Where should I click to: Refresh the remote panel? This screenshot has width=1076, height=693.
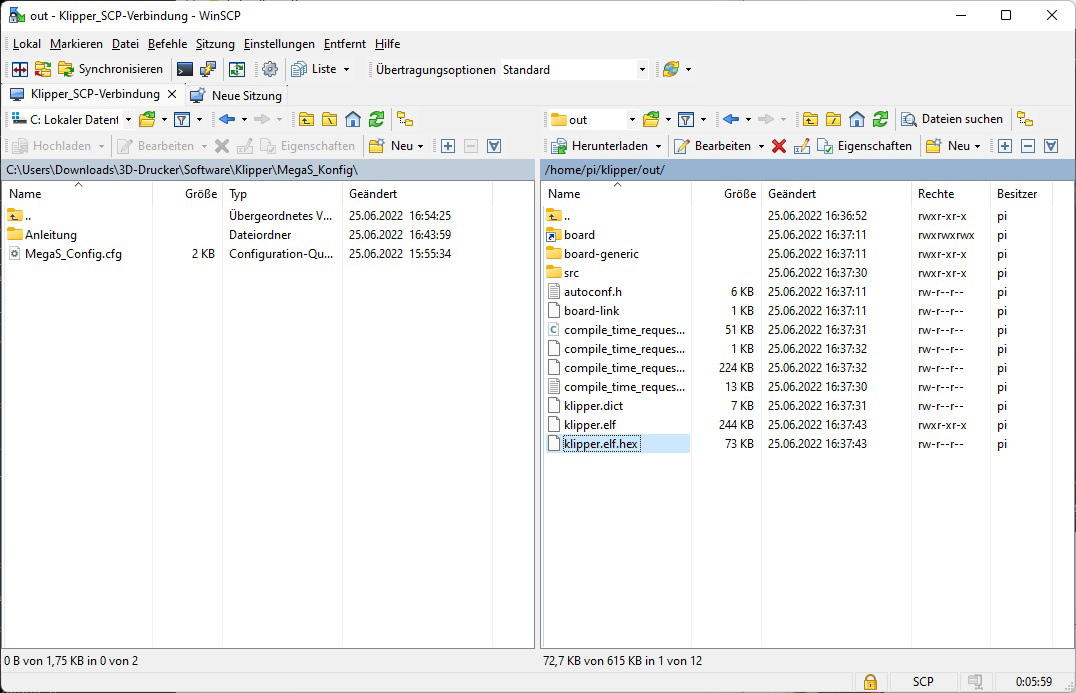880,119
